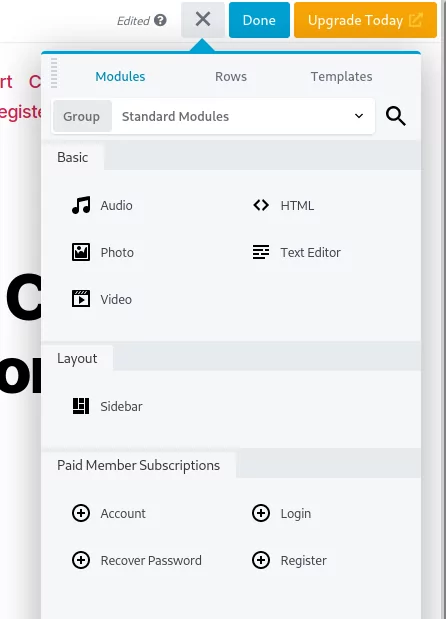Choose the Text Editor module icon
The height and width of the screenshot is (619, 446).
(261, 252)
